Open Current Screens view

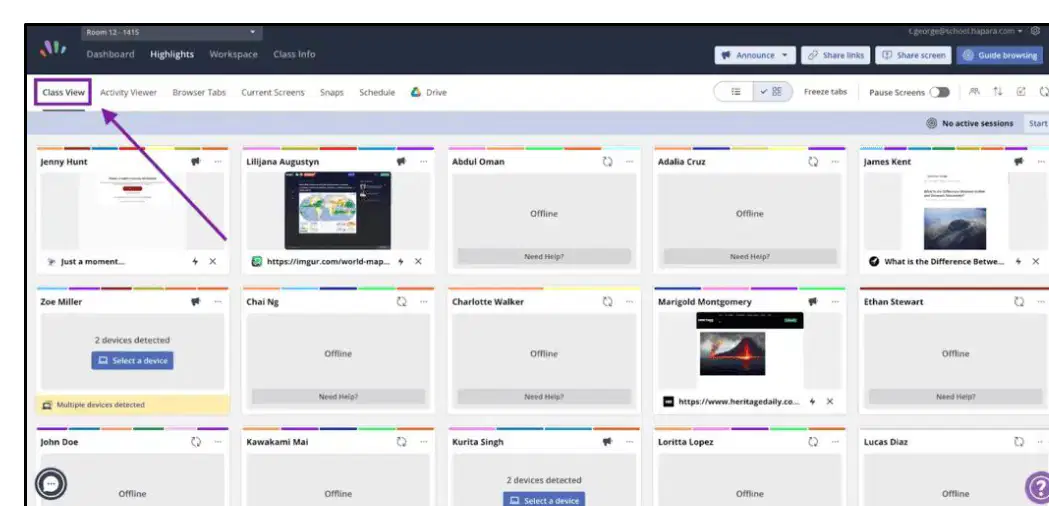(x=273, y=92)
